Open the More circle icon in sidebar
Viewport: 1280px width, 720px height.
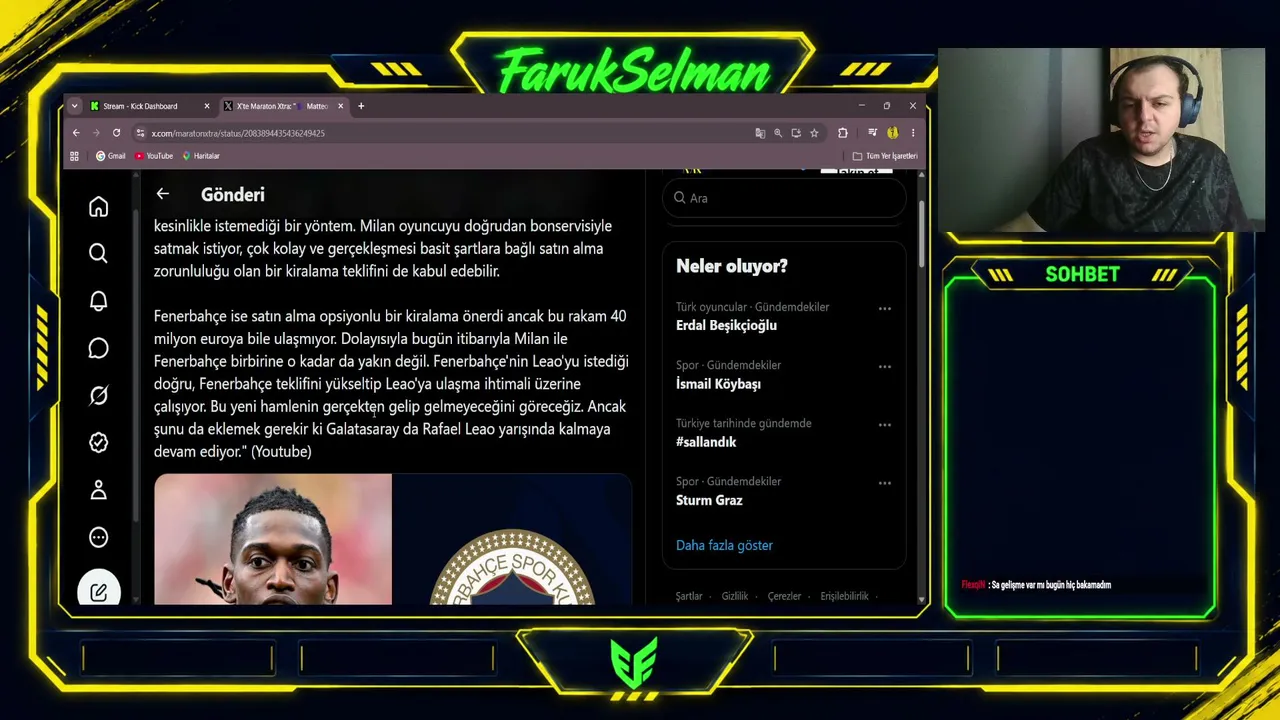98,537
